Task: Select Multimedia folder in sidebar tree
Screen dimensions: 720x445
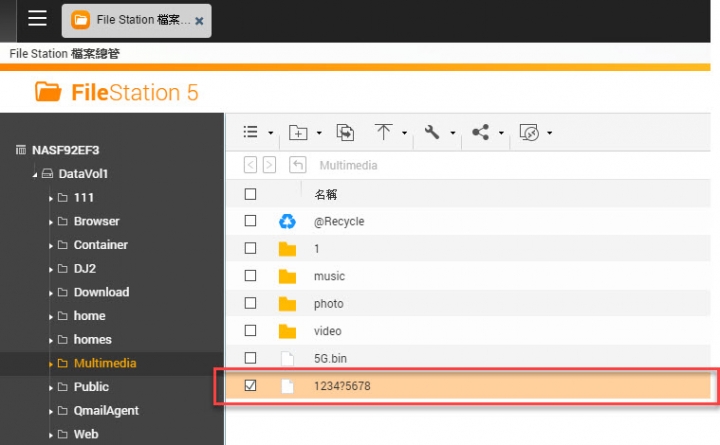Action: click(105, 363)
